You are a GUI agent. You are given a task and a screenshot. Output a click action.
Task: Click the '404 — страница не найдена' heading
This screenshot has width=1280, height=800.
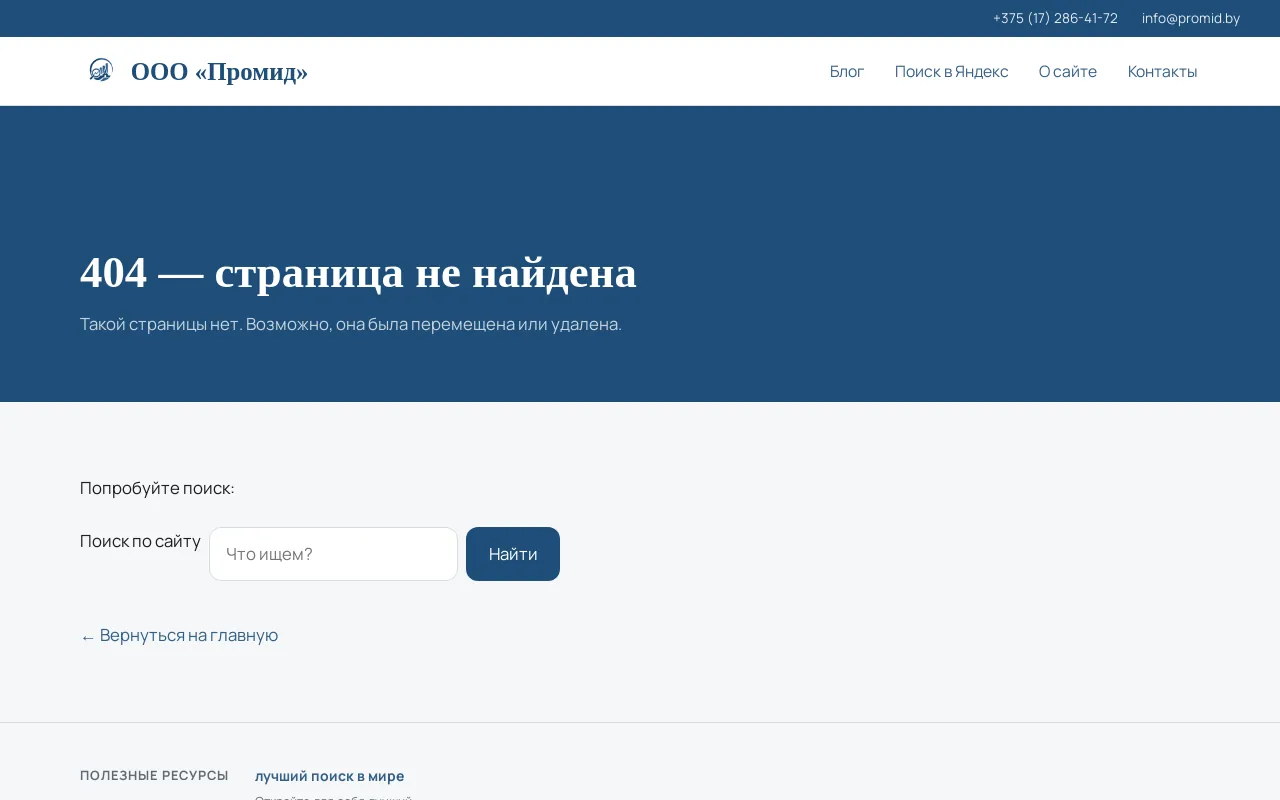coord(358,272)
